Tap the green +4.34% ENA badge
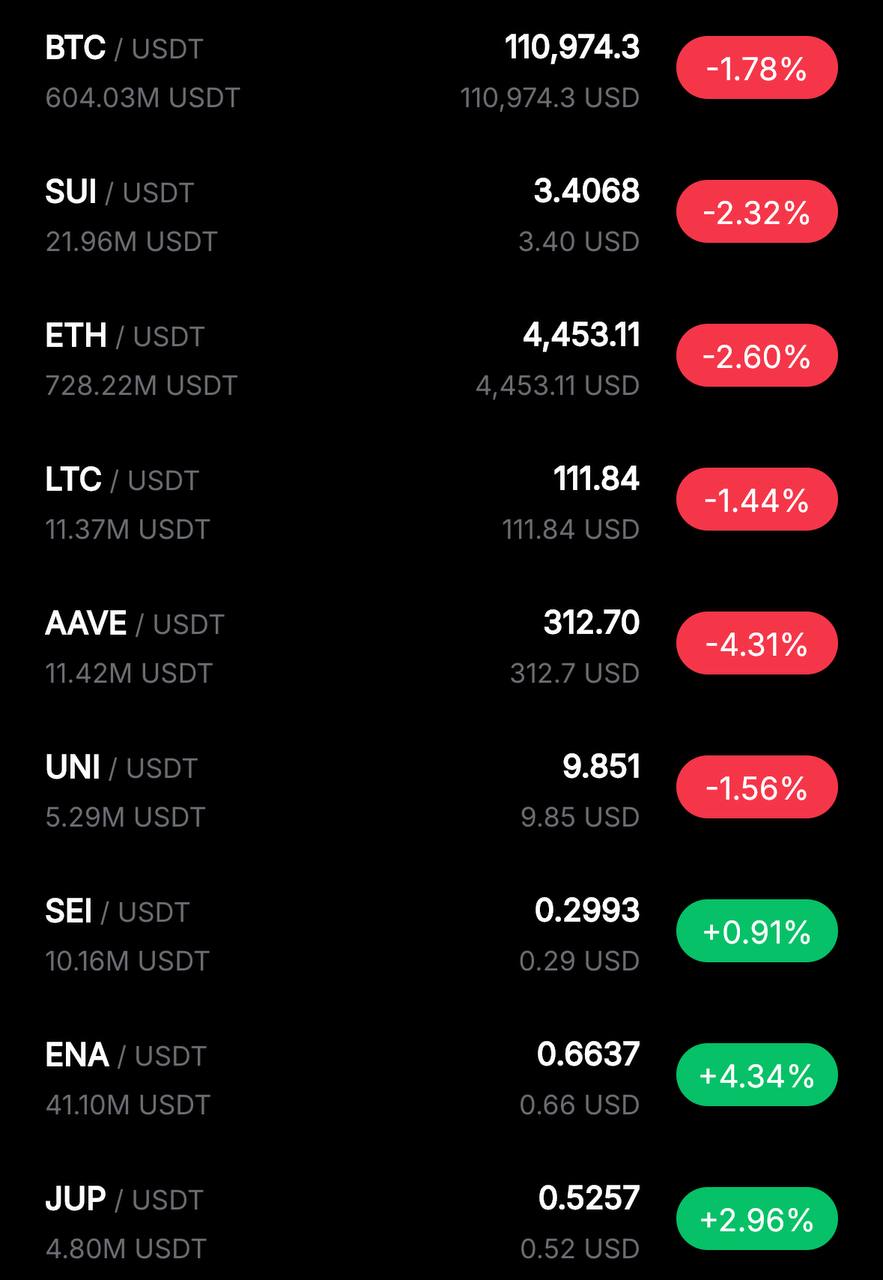The height and width of the screenshot is (1280, 883). click(757, 1076)
